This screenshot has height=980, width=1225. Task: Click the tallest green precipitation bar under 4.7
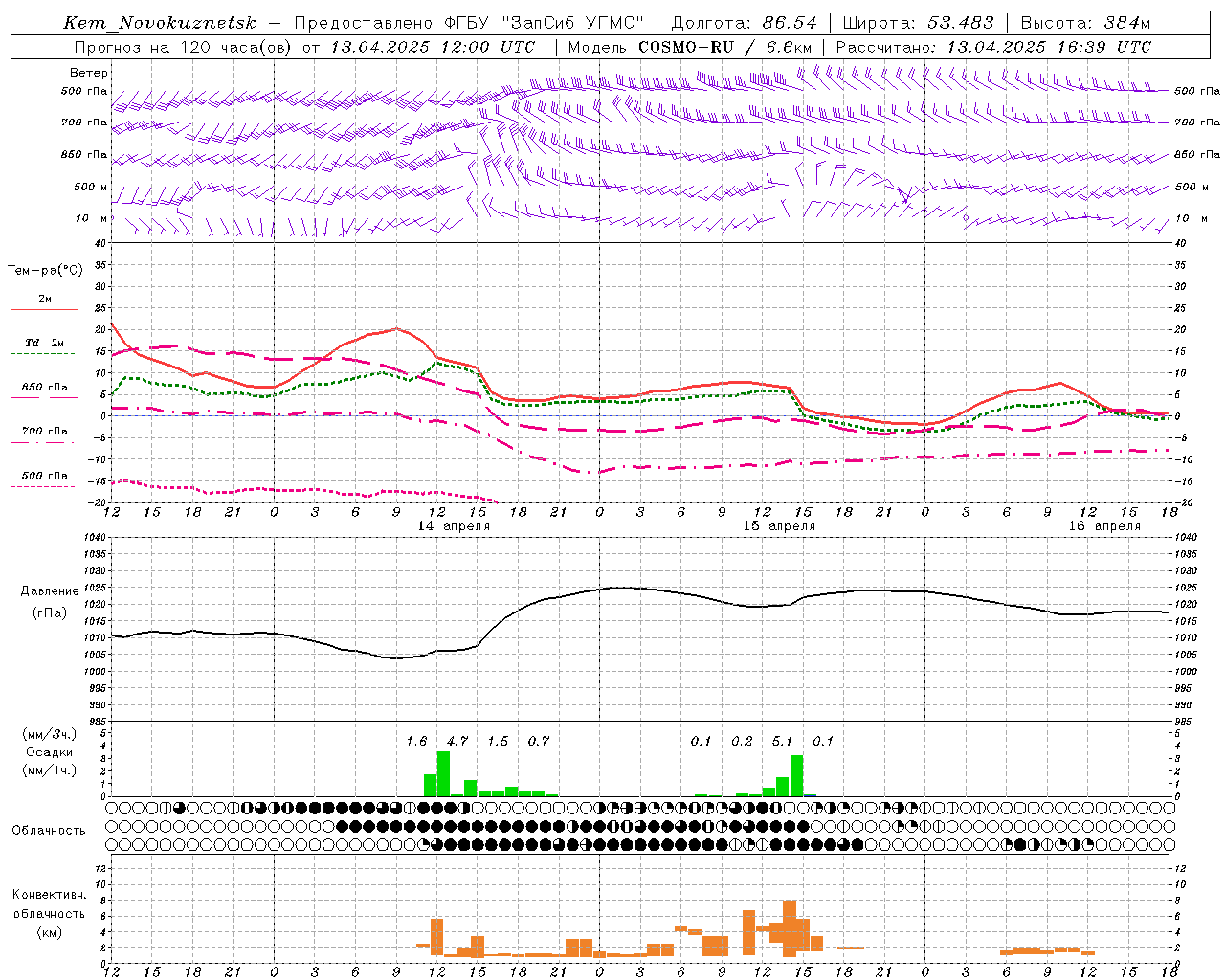pyautogui.click(x=443, y=773)
